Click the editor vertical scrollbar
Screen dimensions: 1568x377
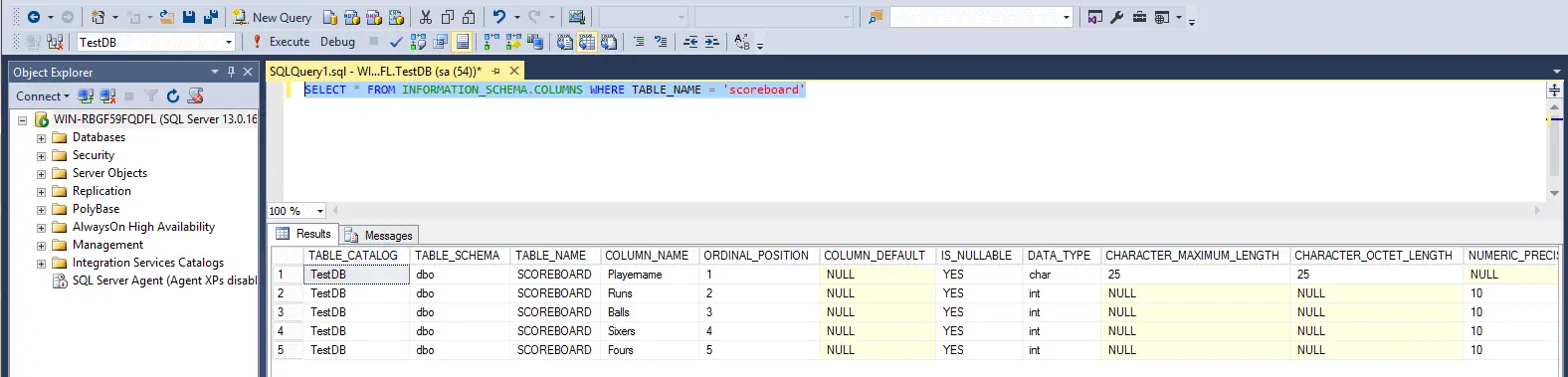(x=1554, y=140)
